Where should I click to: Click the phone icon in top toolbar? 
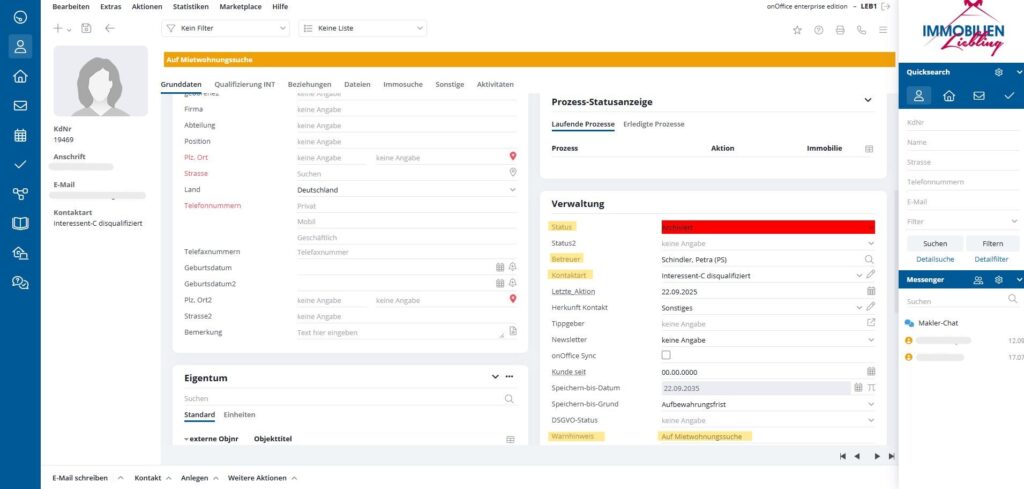[861, 30]
